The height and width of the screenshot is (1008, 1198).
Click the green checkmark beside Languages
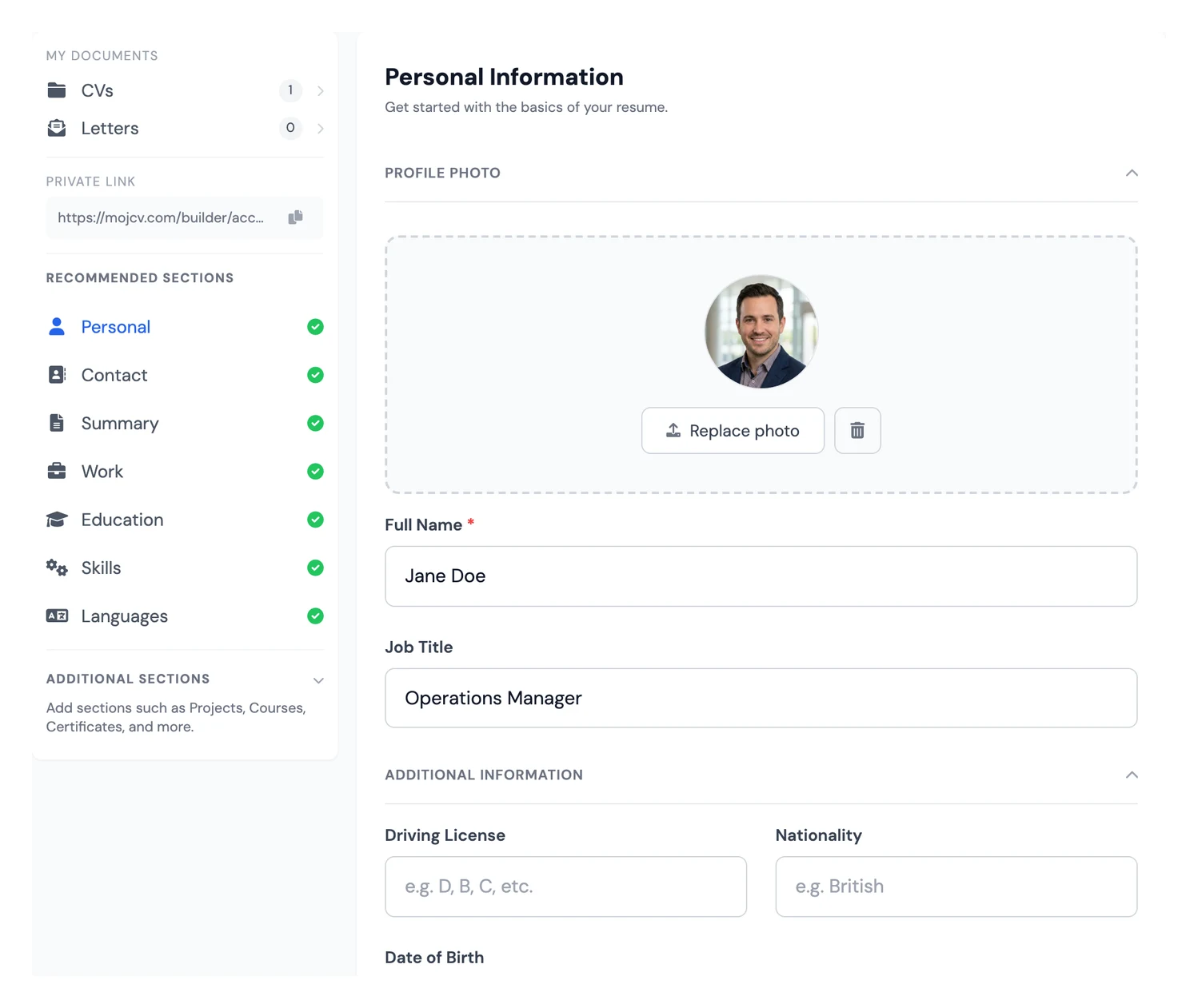coord(316,616)
